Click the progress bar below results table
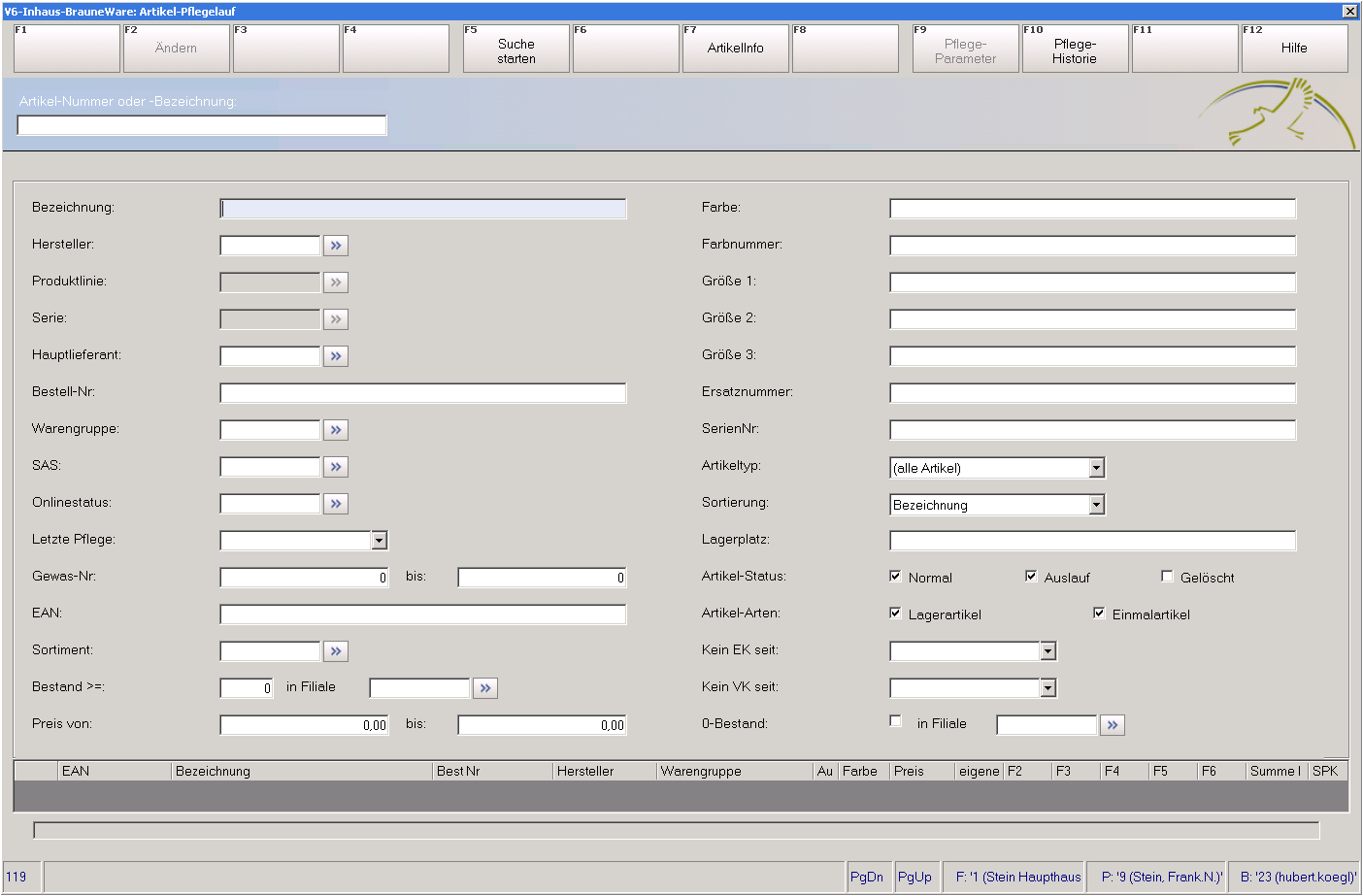The height and width of the screenshot is (896, 1363). pos(676,830)
